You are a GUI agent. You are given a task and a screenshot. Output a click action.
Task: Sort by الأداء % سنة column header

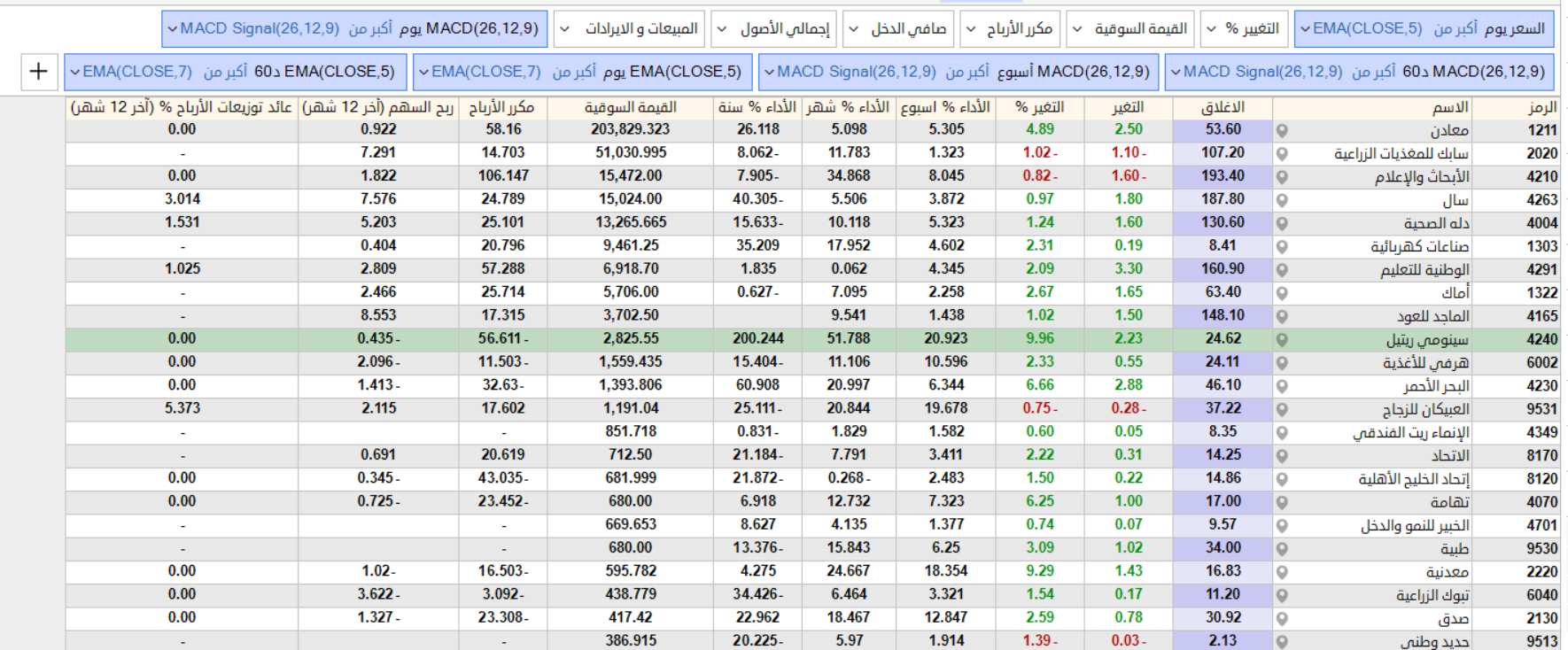point(757,107)
